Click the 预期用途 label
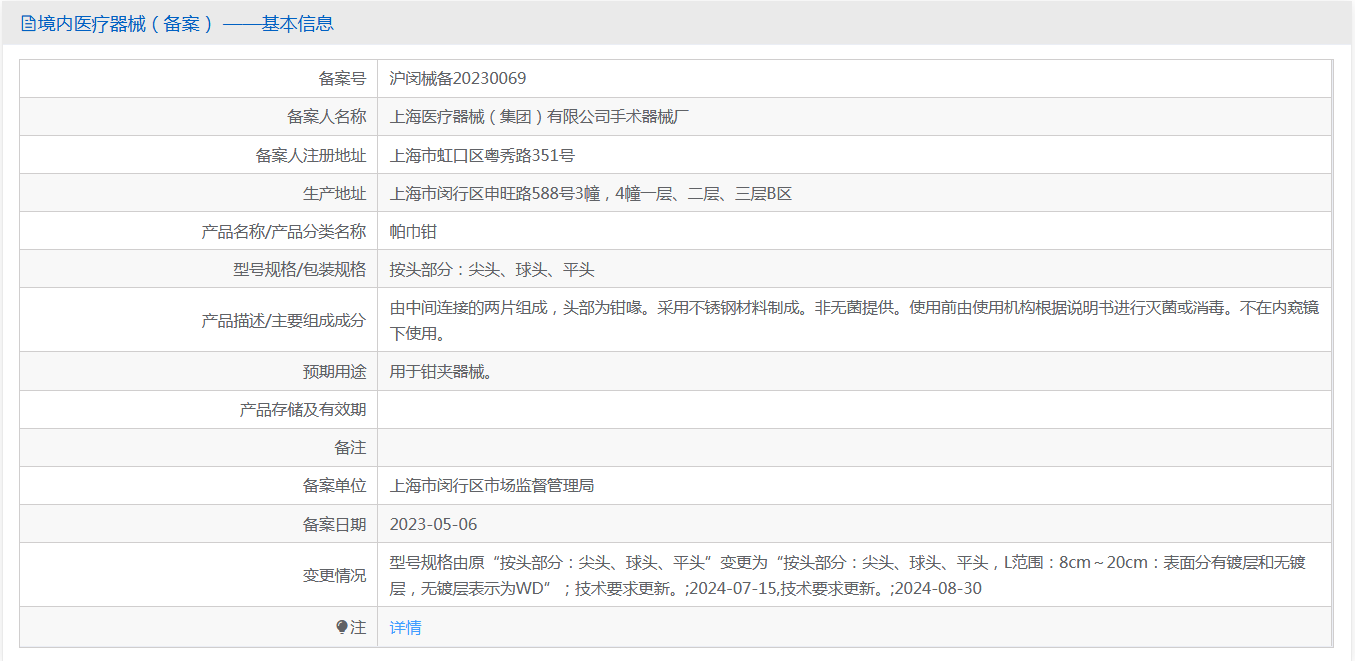The width and height of the screenshot is (1355, 661). point(334,372)
